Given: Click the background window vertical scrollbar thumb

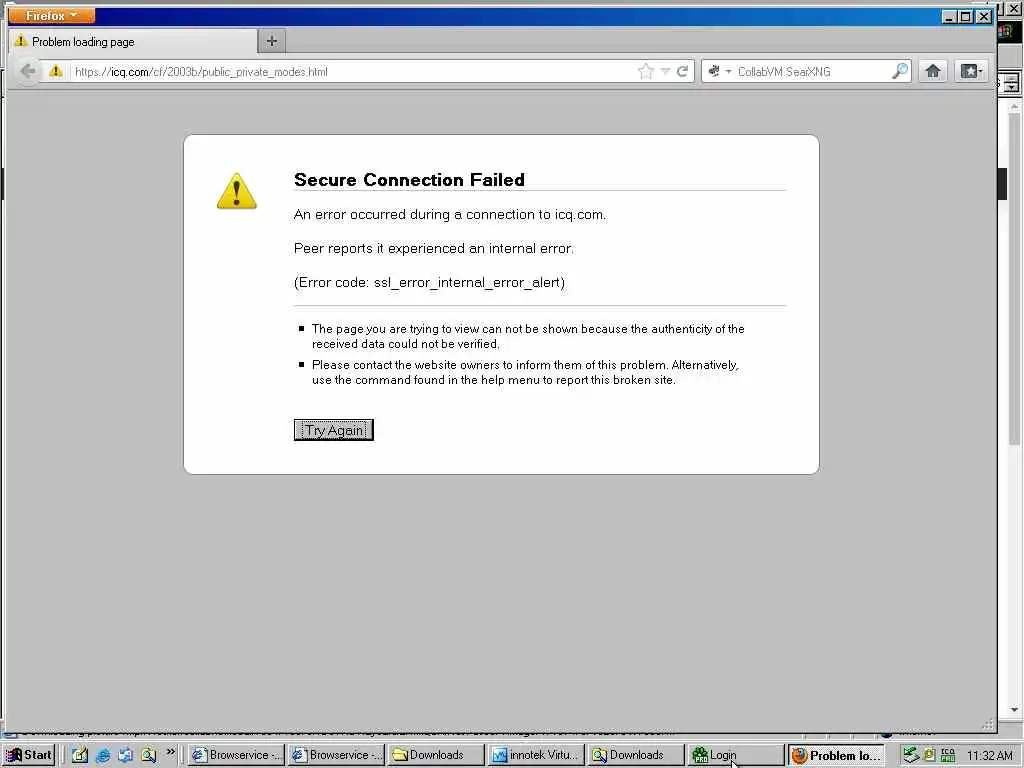Looking at the screenshot, I should [1014, 280].
